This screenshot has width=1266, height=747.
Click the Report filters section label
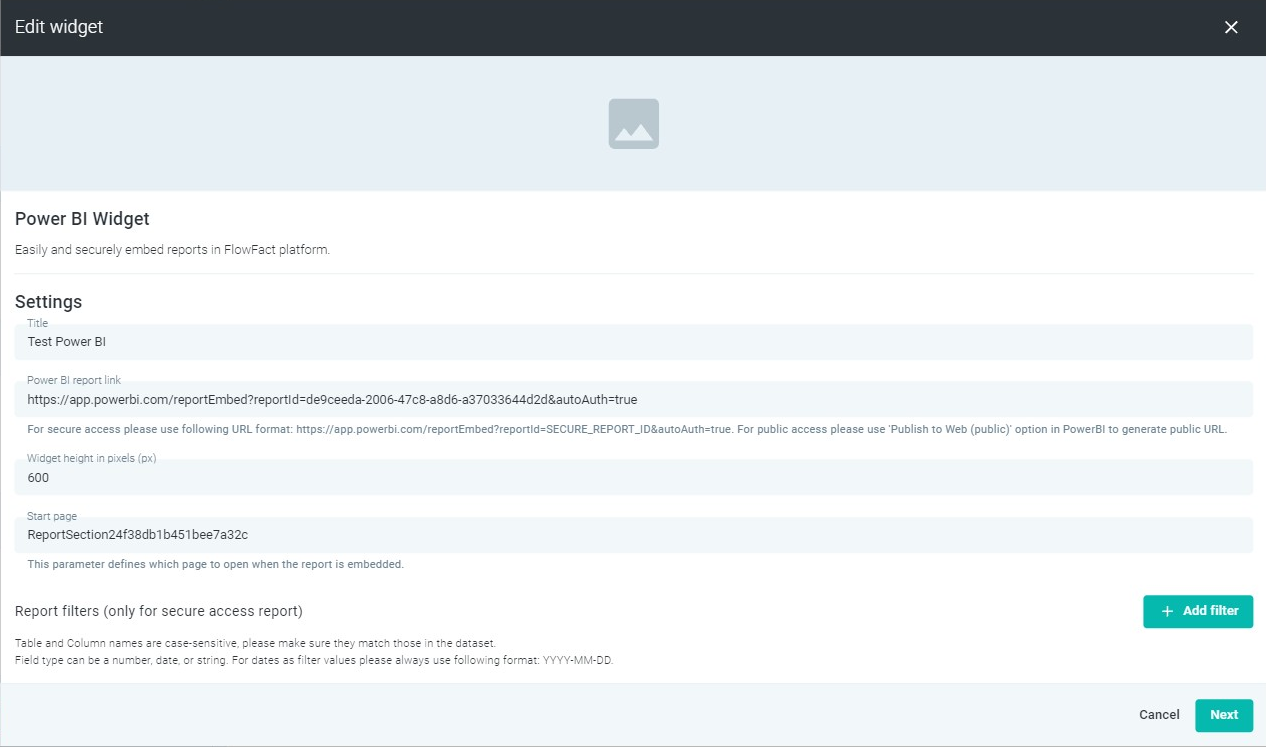[x=159, y=611]
